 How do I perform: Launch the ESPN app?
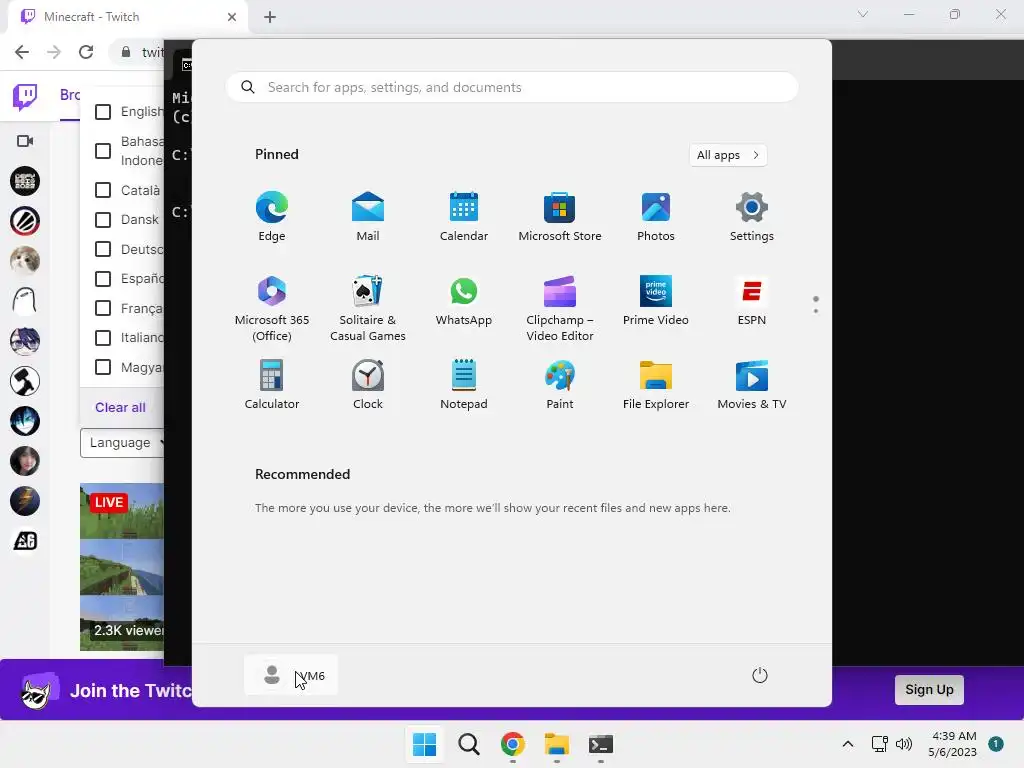(752, 300)
